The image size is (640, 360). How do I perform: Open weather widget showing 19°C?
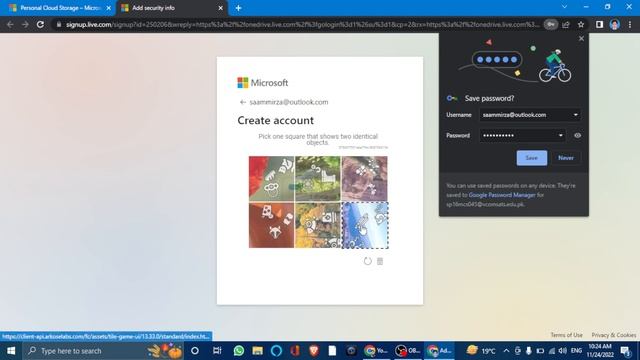tap(481, 351)
